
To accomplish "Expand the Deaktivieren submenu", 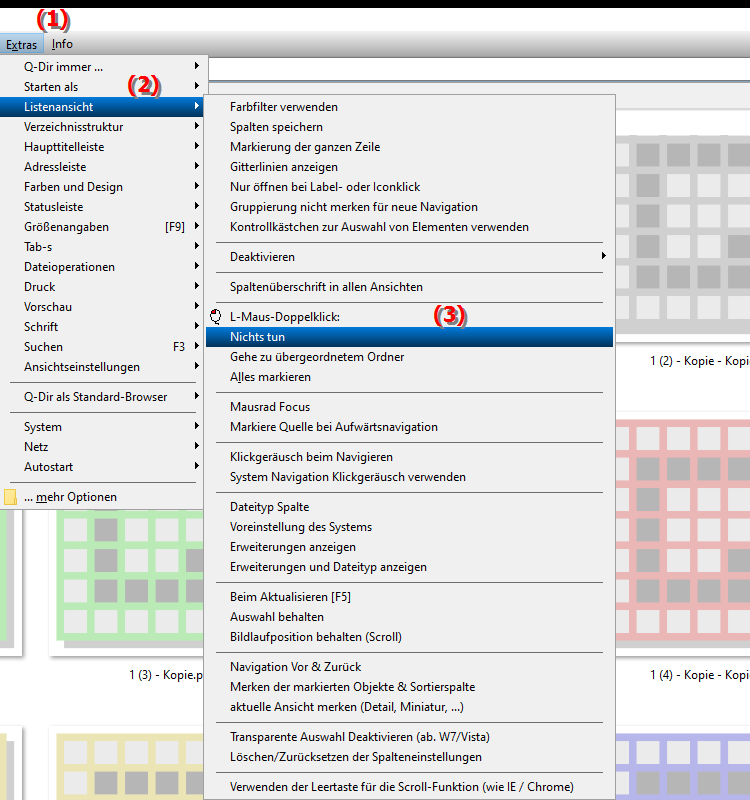I will coord(409,257).
